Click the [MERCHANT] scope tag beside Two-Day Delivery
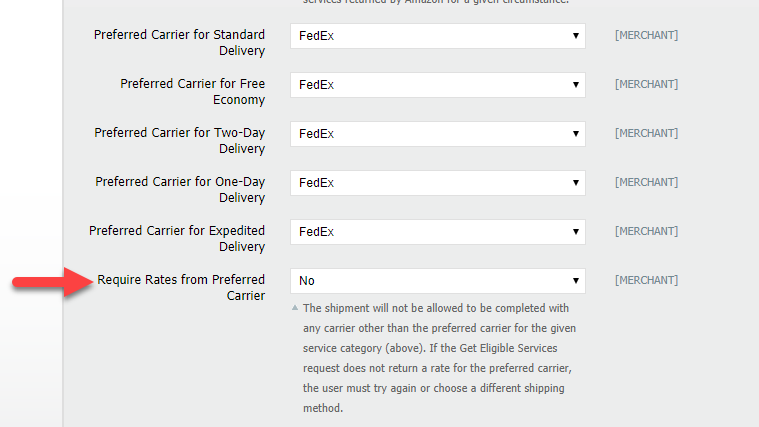759x427 pixels. coord(646,134)
